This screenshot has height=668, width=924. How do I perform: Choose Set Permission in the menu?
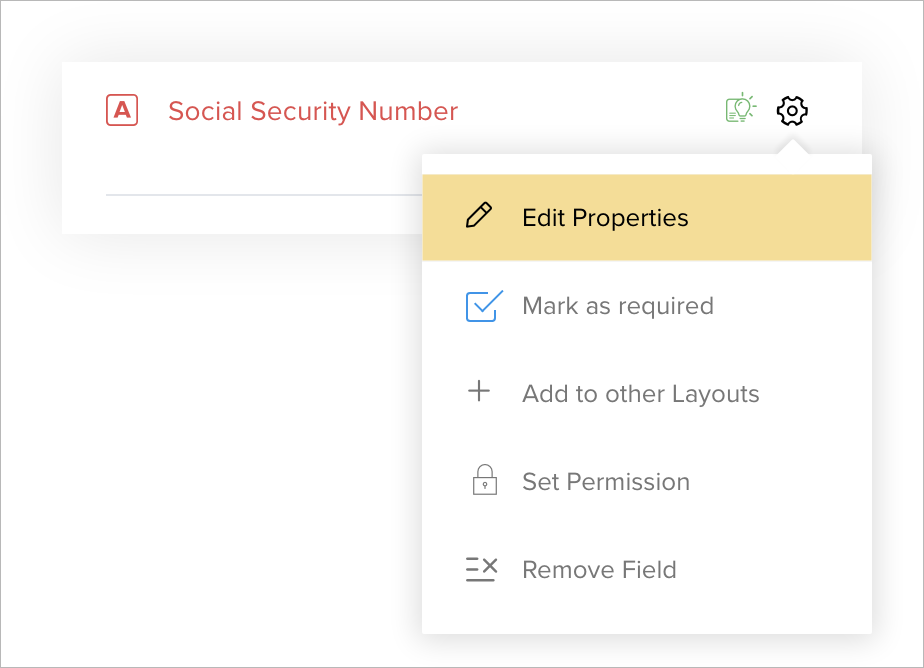(605, 482)
